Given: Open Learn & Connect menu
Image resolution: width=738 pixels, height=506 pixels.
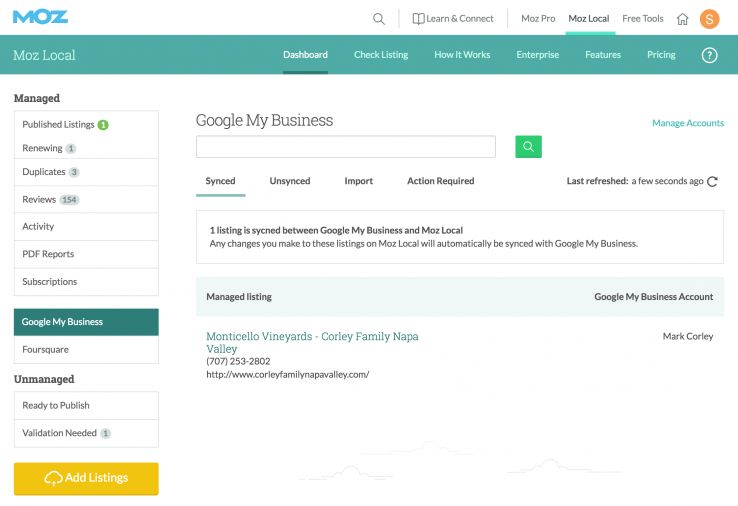Looking at the screenshot, I should click(453, 18).
